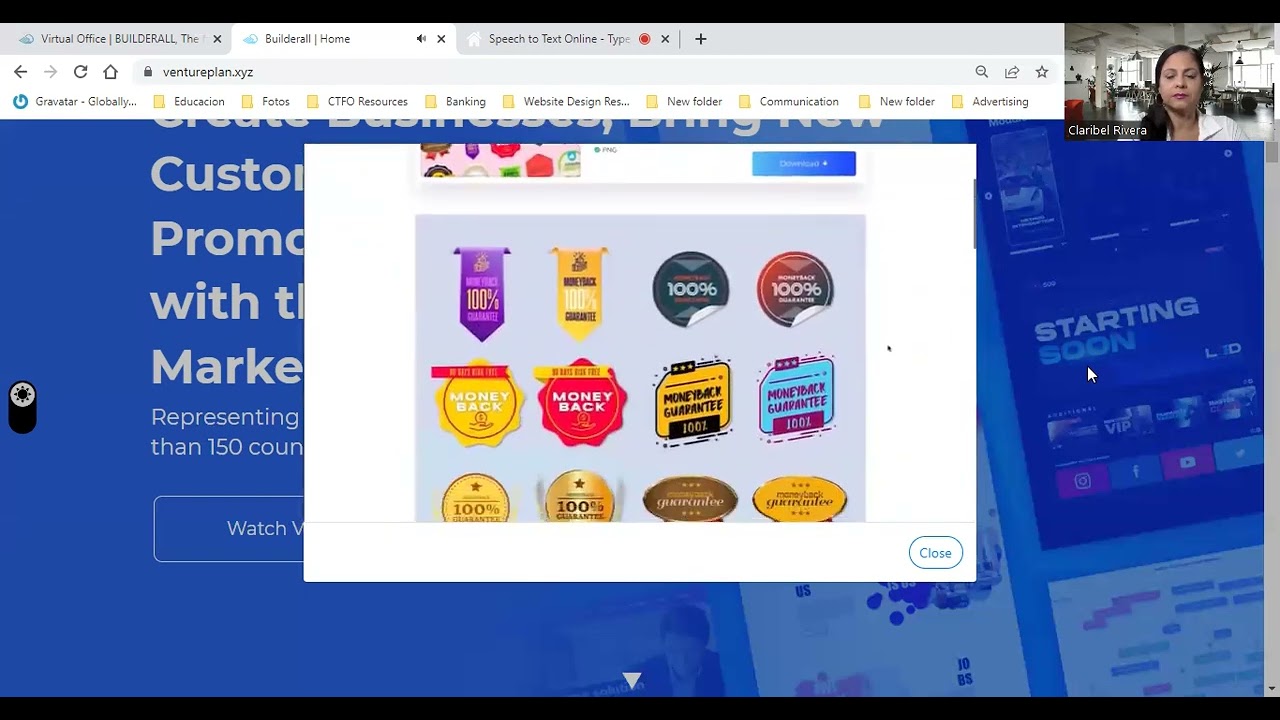The image size is (1280, 720).
Task: Go back using browser back arrow
Action: pos(20,72)
